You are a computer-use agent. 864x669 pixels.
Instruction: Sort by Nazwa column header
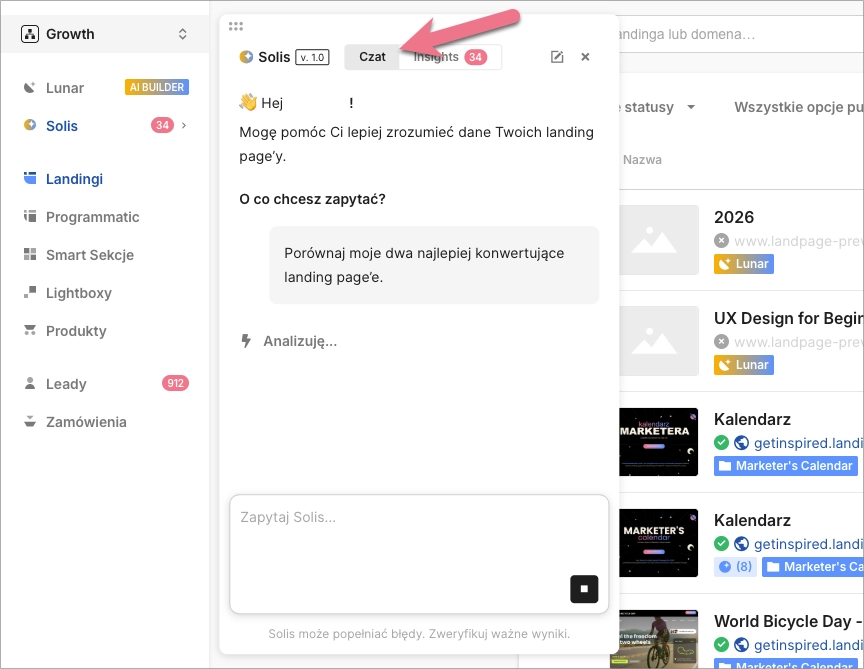click(x=642, y=160)
